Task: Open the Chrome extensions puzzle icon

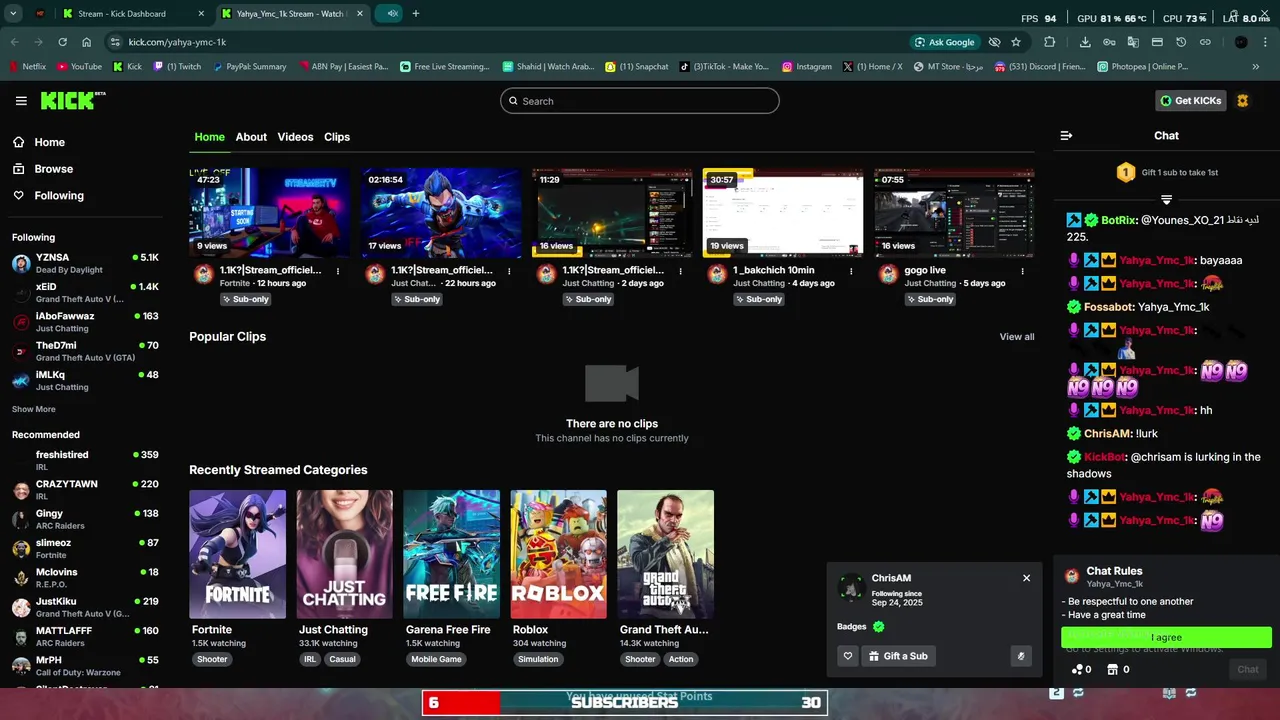Action: 1049,42
